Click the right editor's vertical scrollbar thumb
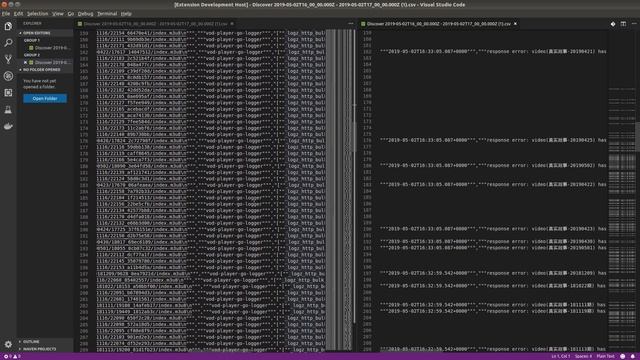The image size is (640, 360). click(x=637, y=137)
